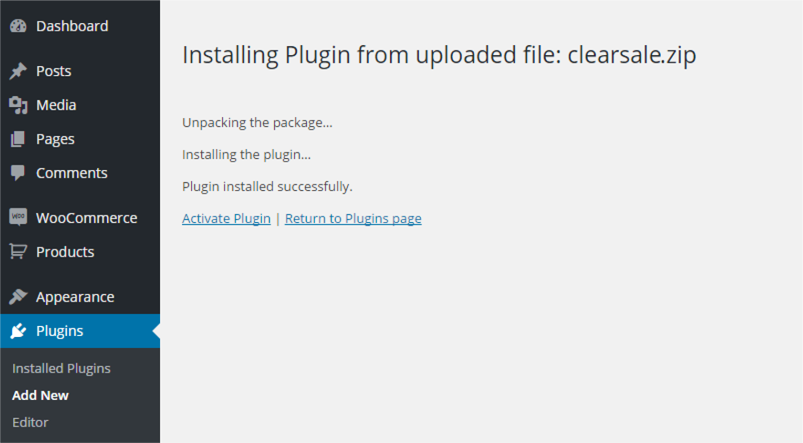
Task: Select the Pages menu label
Action: click(55, 139)
